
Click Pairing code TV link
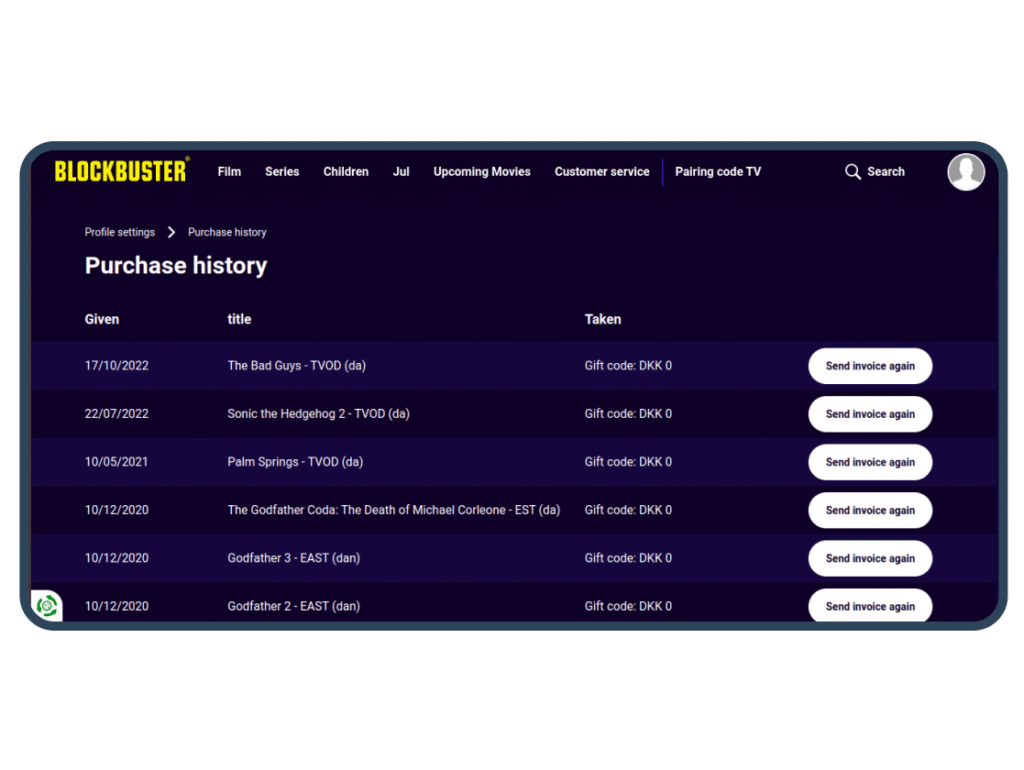pyautogui.click(x=718, y=172)
